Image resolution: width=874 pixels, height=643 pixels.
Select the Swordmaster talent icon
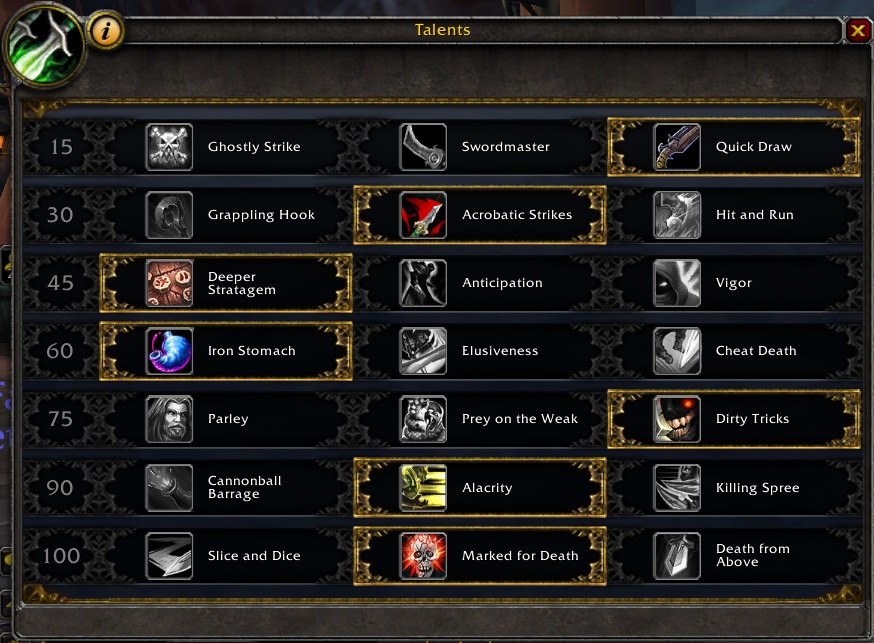click(423, 147)
